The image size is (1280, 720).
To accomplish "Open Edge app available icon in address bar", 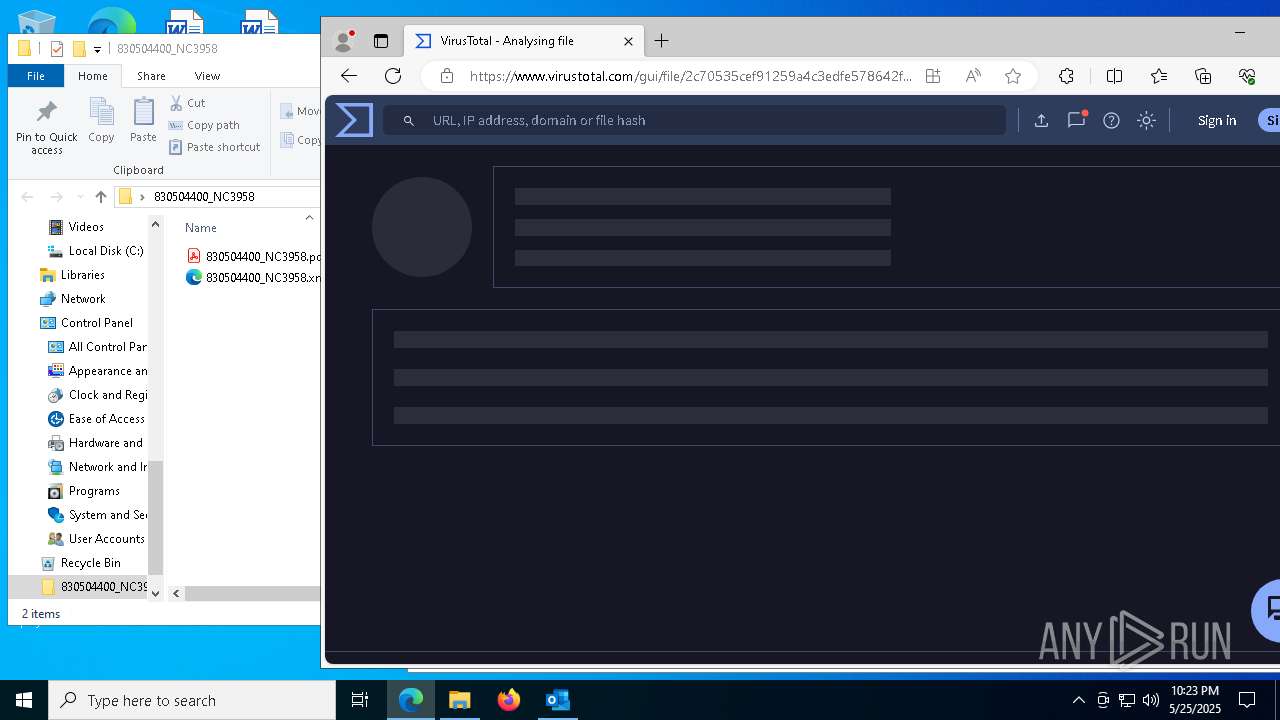I will 933,76.
